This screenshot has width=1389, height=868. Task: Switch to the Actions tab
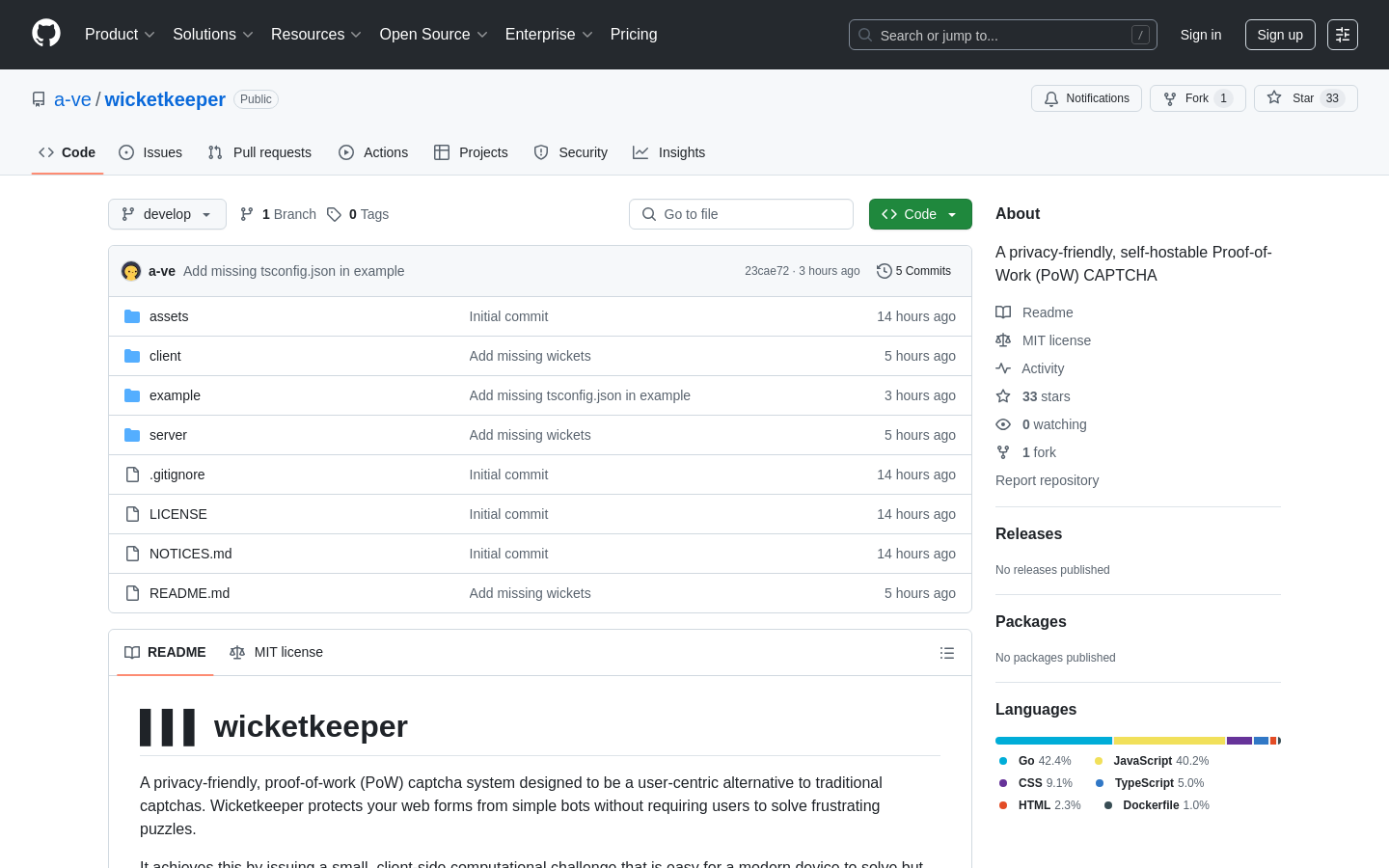click(x=373, y=152)
